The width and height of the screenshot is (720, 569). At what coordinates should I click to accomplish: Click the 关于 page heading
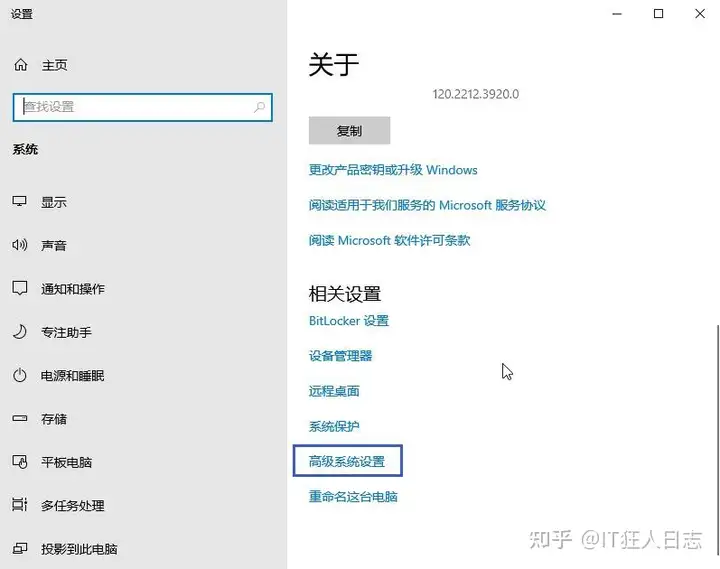334,64
